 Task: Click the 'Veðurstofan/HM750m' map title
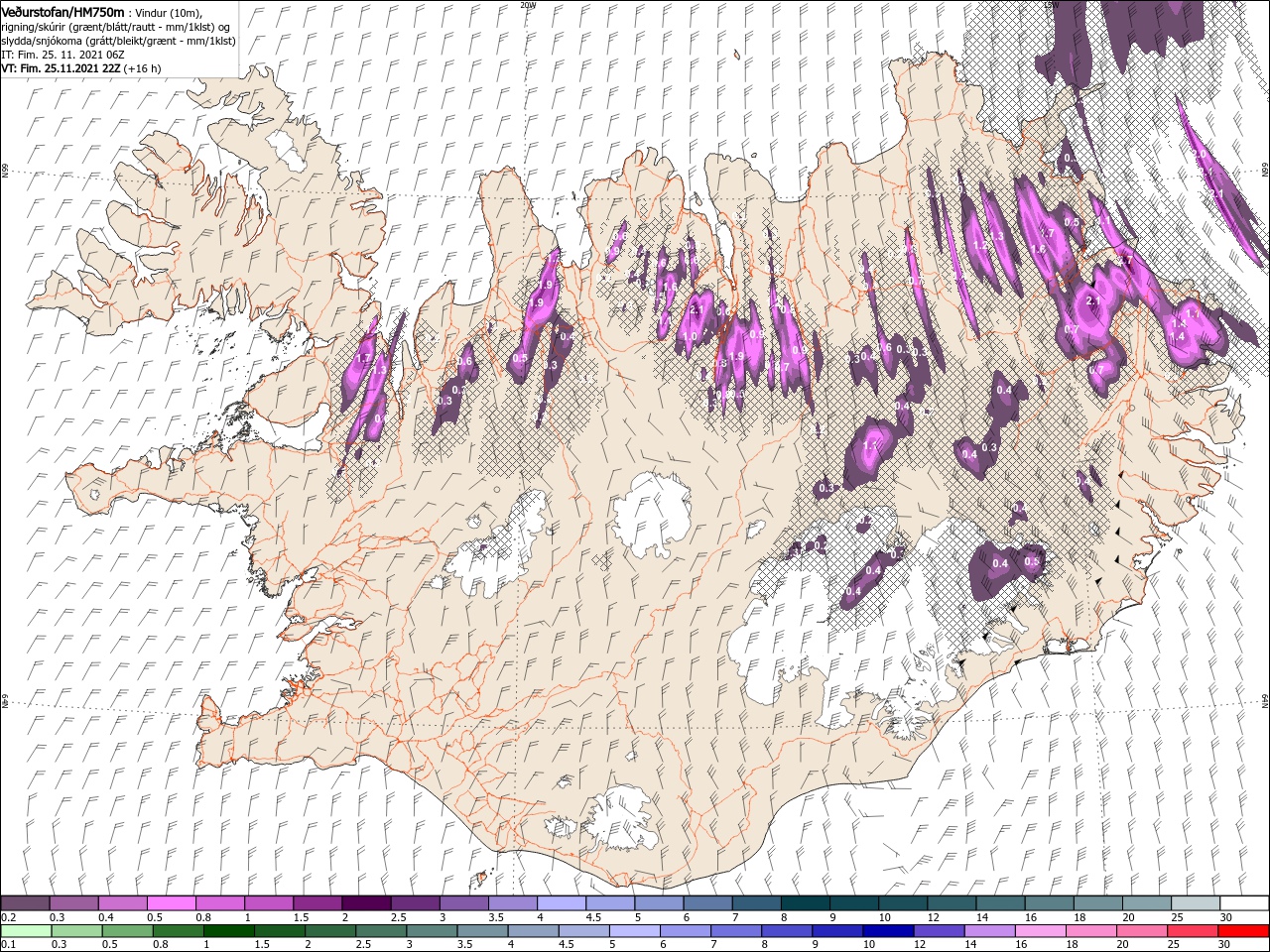click(x=63, y=12)
